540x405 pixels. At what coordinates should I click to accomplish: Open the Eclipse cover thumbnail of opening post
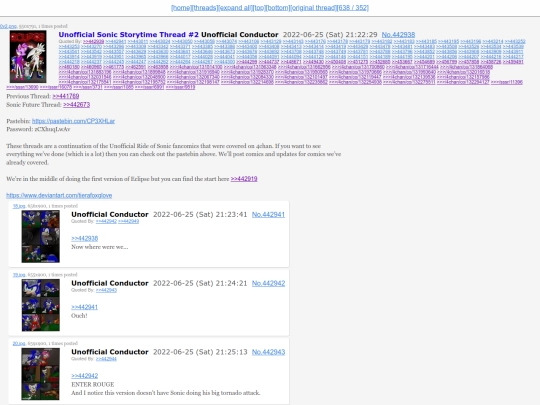pyautogui.click(x=28, y=56)
